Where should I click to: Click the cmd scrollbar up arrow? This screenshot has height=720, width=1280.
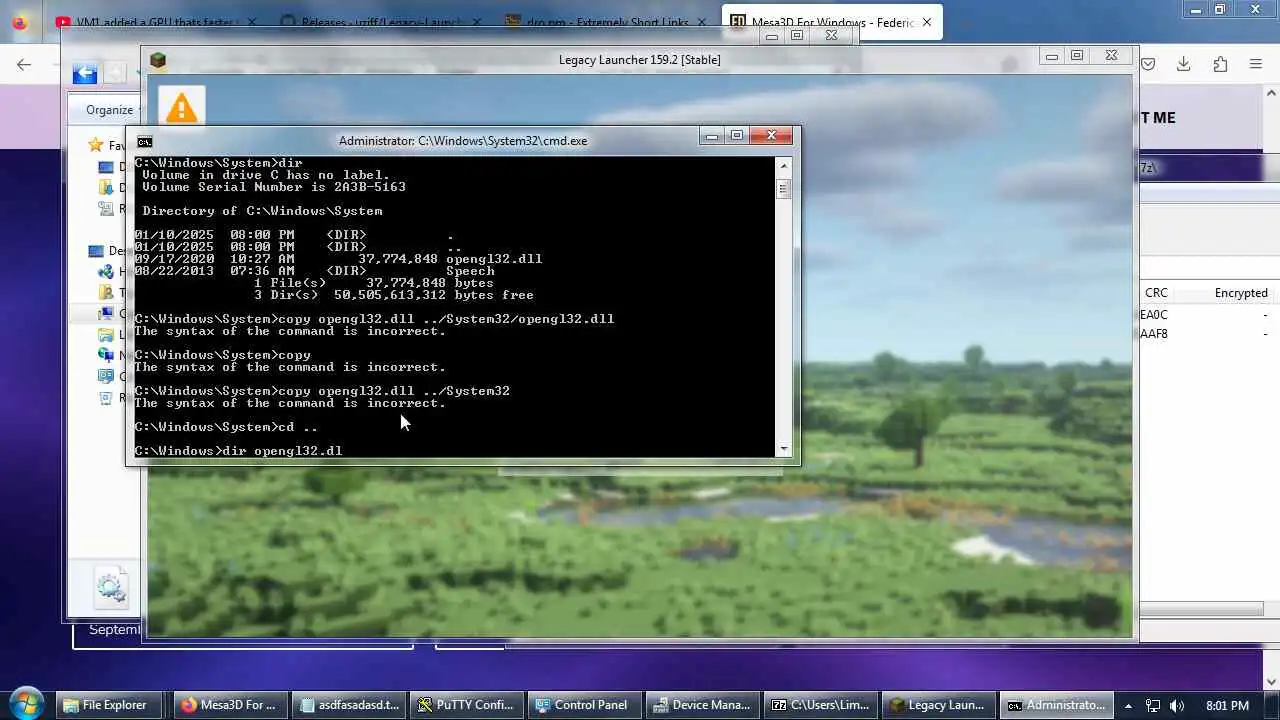point(784,165)
